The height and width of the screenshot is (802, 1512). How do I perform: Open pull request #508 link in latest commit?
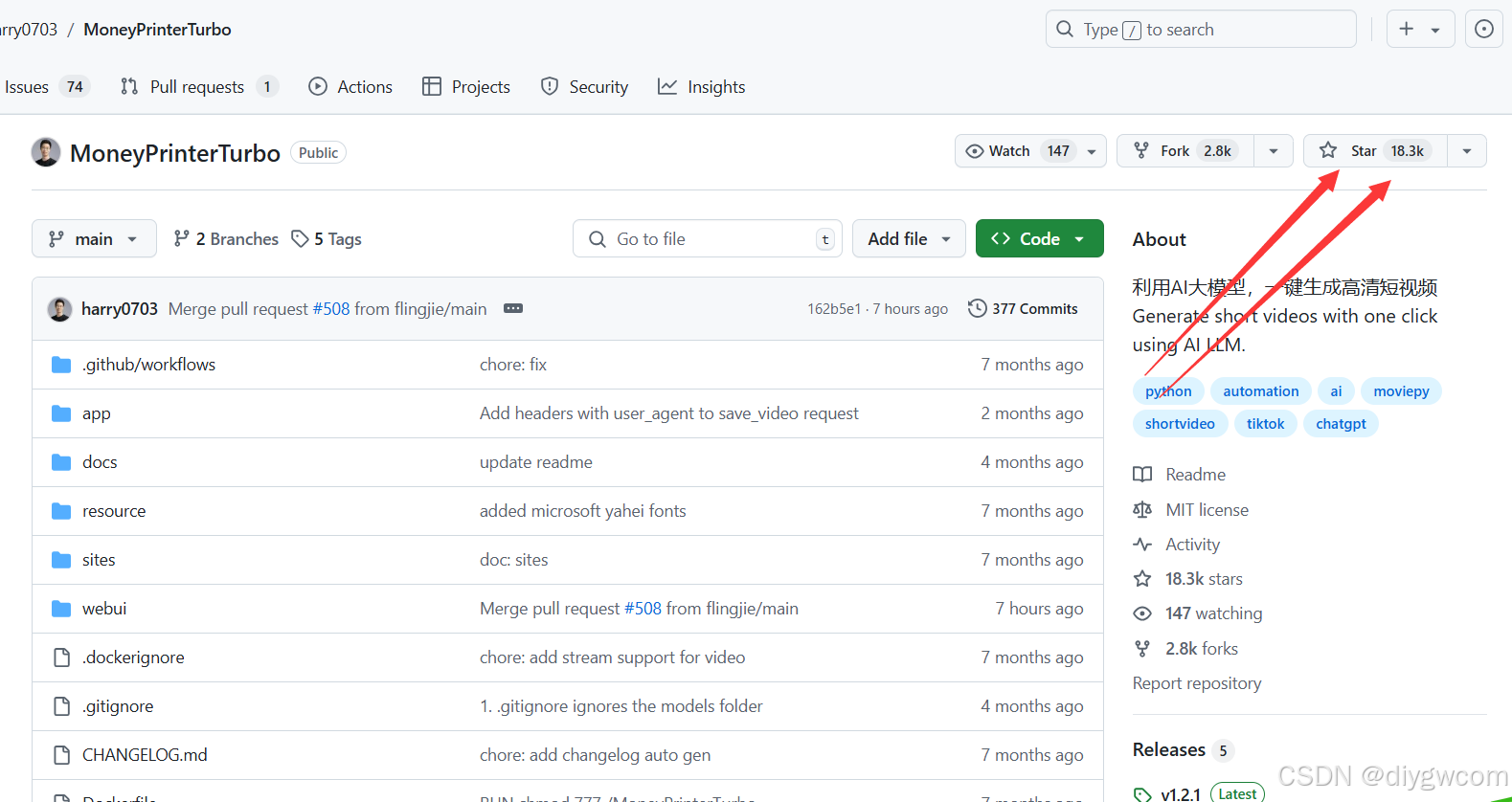(331, 309)
